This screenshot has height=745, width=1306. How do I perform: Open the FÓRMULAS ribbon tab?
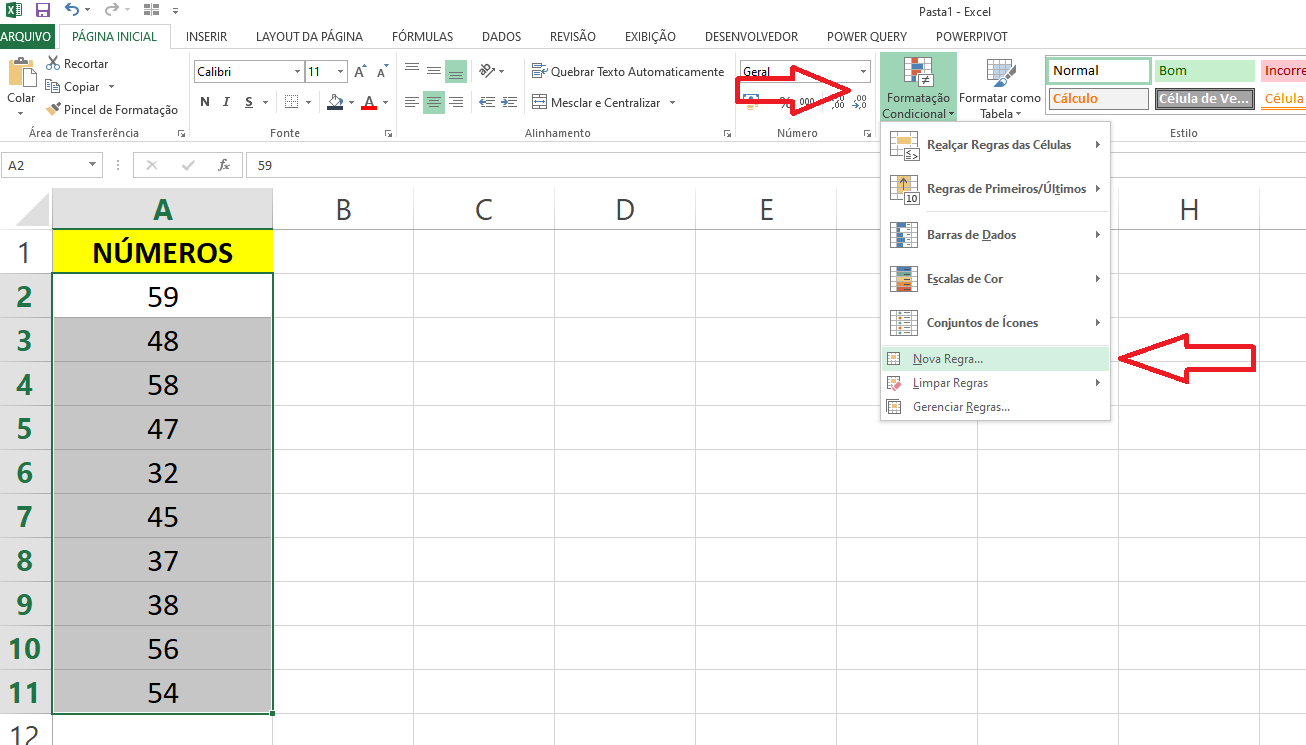[422, 36]
